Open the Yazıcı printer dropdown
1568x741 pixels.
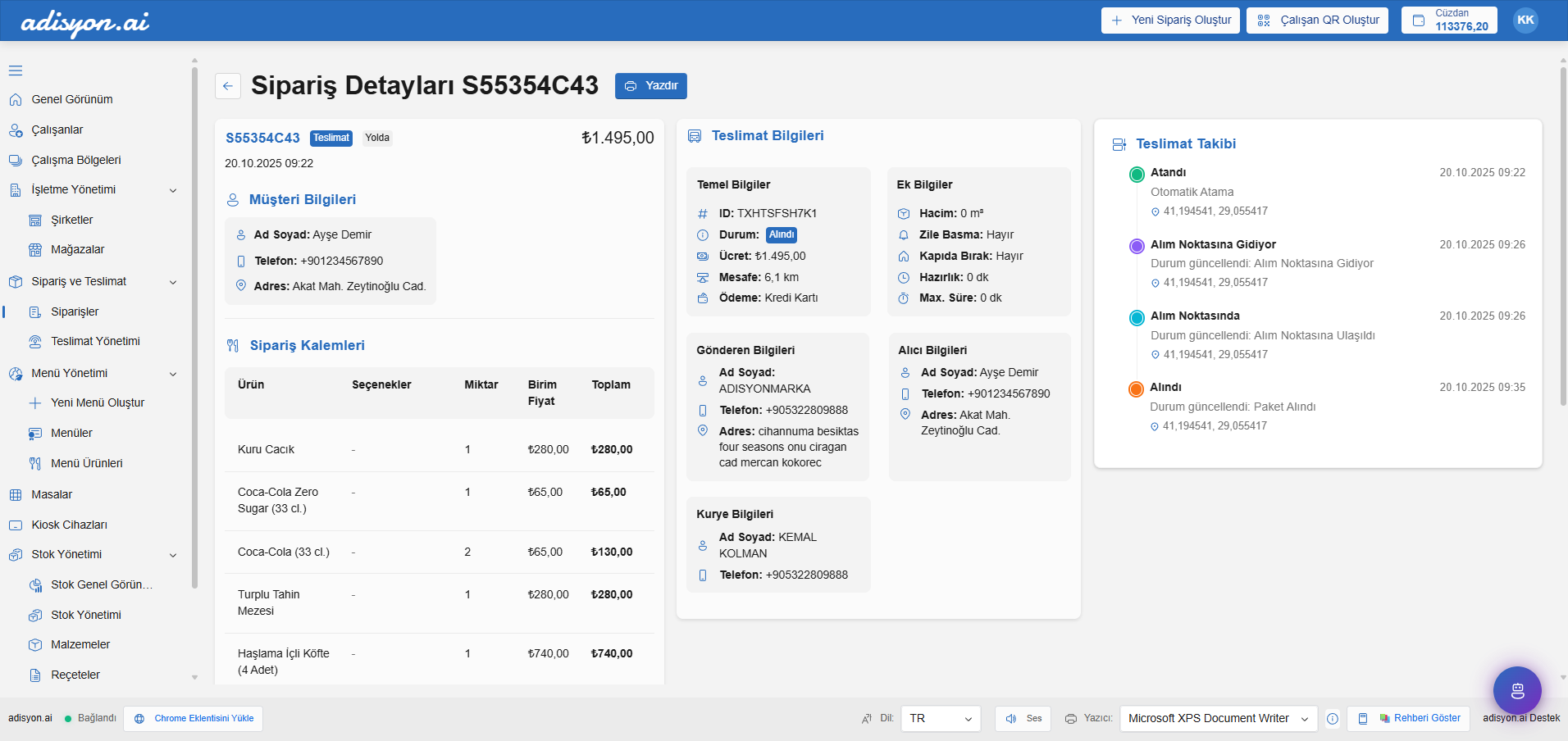click(x=1218, y=719)
